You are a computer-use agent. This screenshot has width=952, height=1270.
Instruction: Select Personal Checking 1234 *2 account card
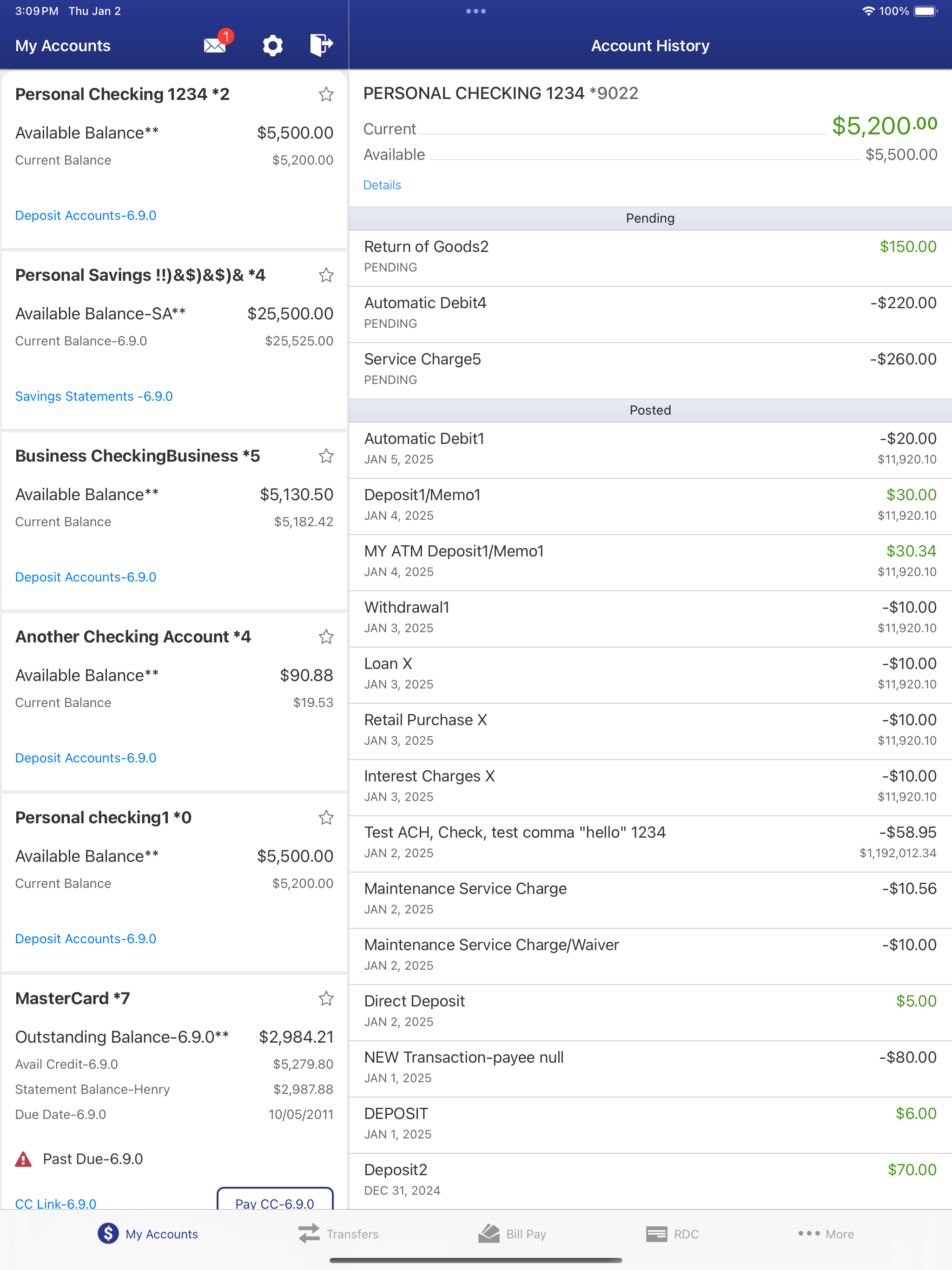174,159
